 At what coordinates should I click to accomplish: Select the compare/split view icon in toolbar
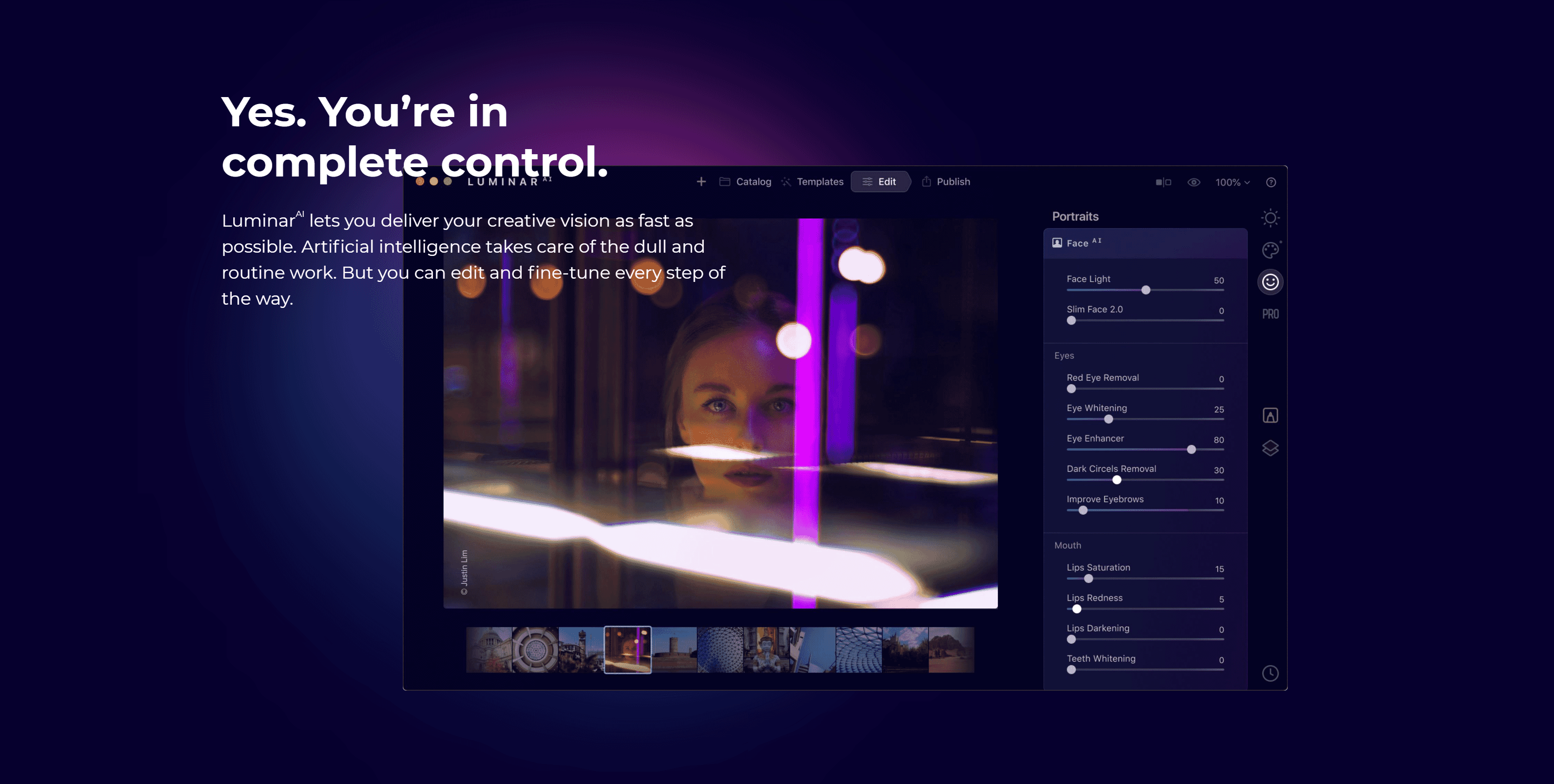[x=1163, y=181]
